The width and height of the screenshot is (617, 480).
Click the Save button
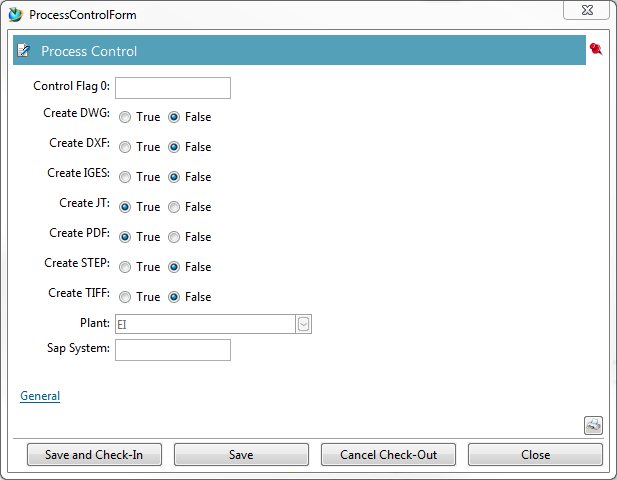(241, 455)
